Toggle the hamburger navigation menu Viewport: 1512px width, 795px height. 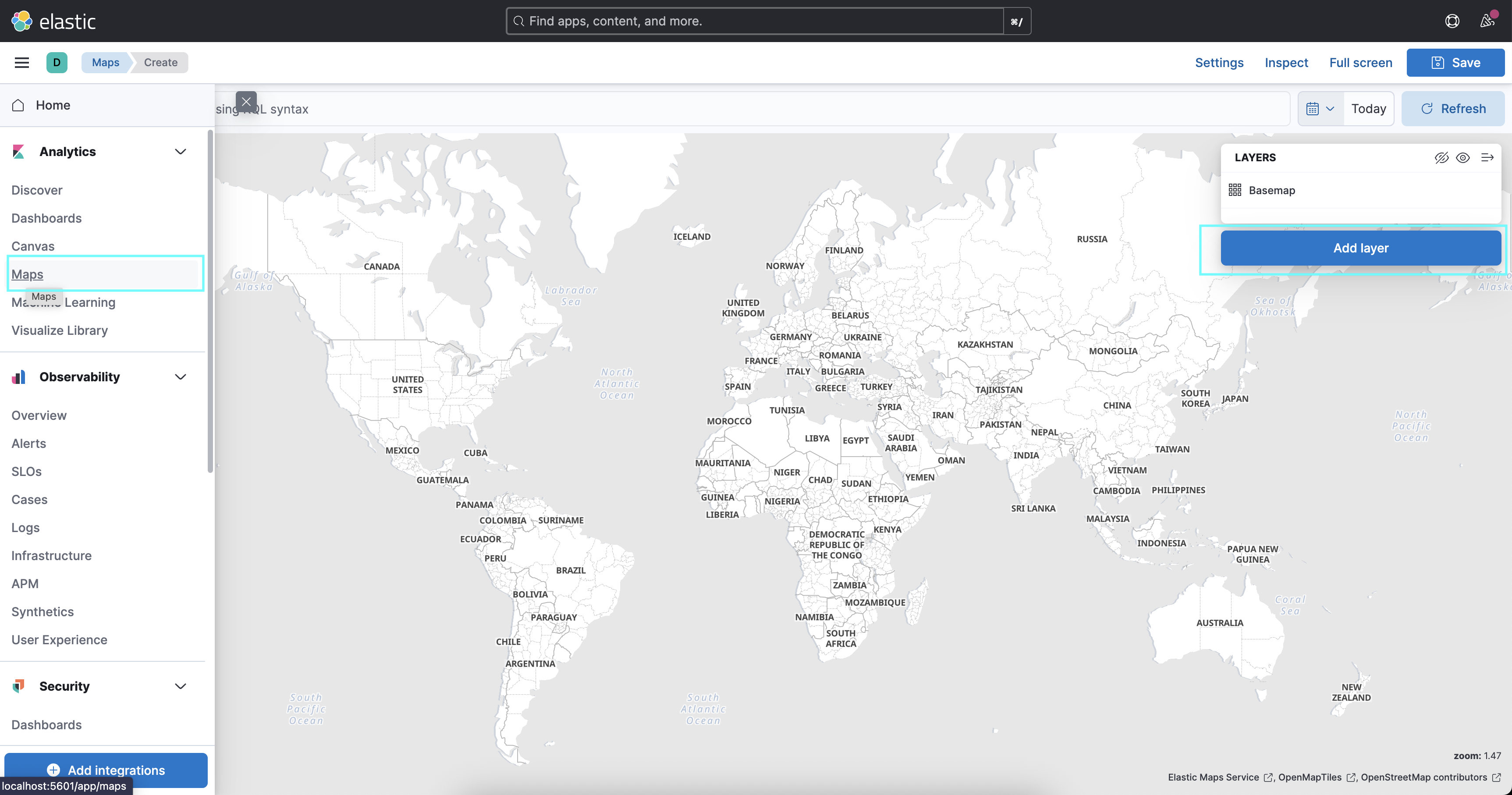22,62
